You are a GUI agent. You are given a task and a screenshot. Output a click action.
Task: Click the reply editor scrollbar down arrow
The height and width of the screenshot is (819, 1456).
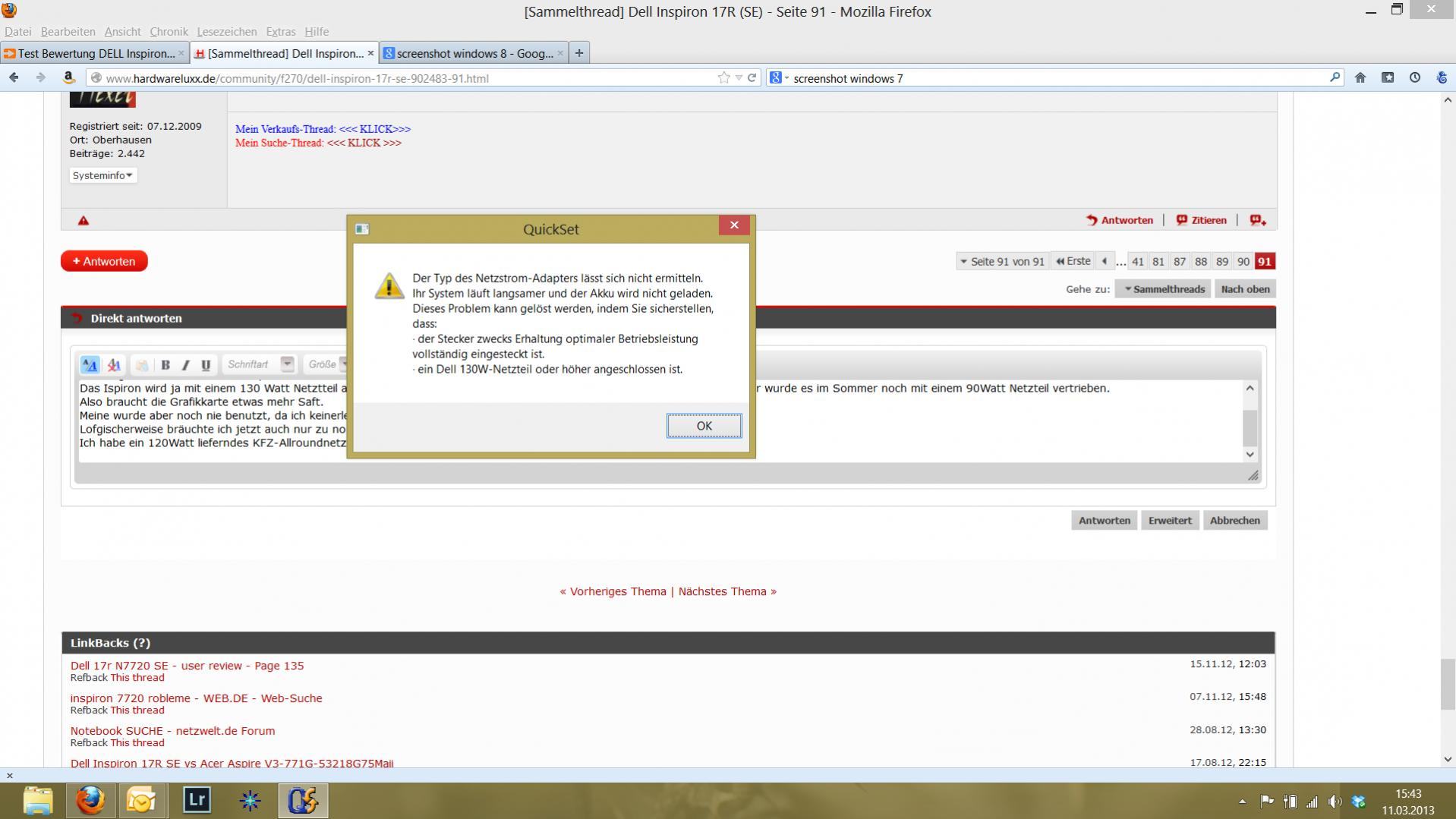pyautogui.click(x=1250, y=454)
